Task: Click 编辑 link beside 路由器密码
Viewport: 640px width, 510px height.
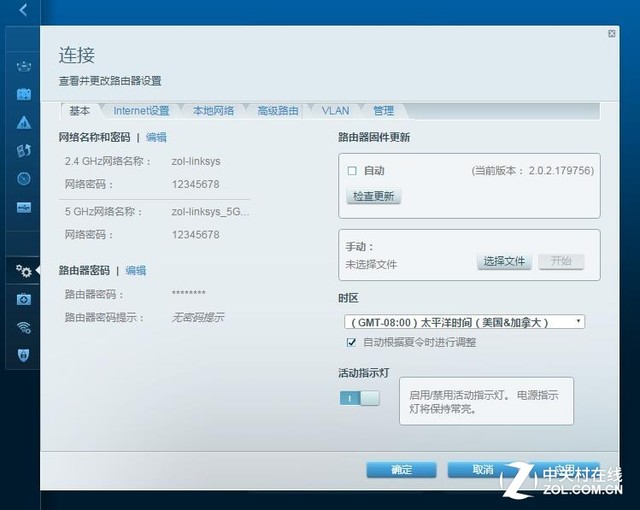Action: [x=136, y=271]
